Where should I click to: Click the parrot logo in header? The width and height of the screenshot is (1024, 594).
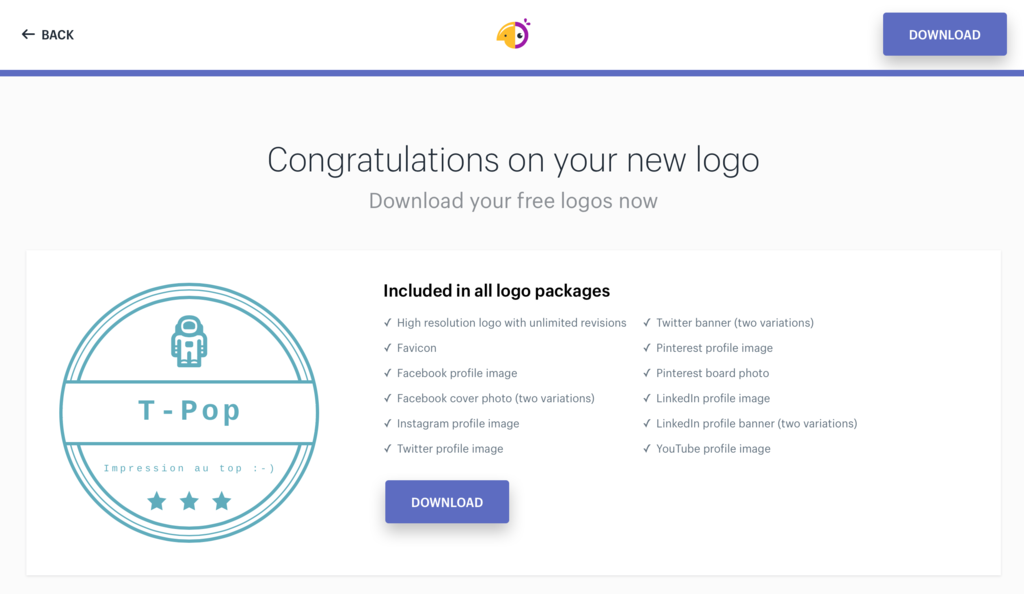(513, 35)
